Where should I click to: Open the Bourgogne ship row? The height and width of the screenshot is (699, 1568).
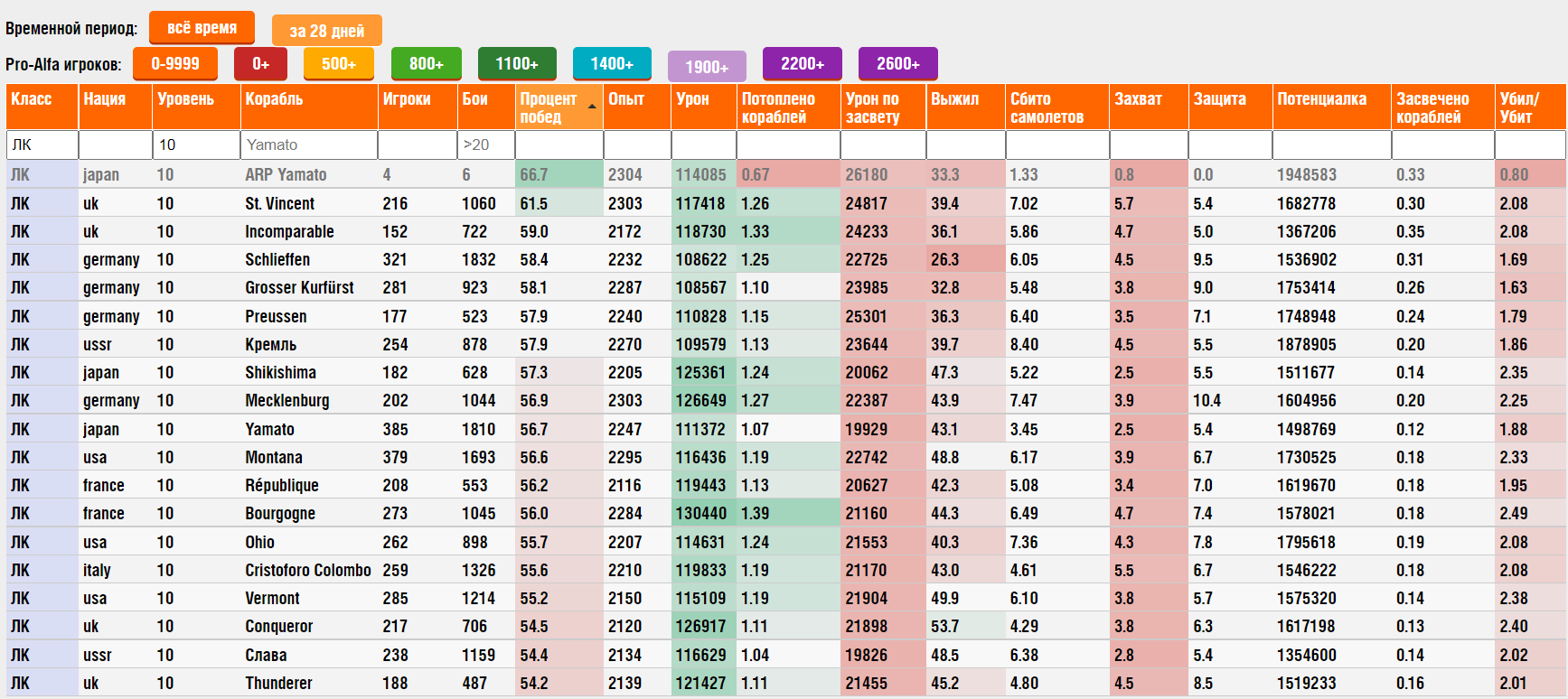coord(280,513)
